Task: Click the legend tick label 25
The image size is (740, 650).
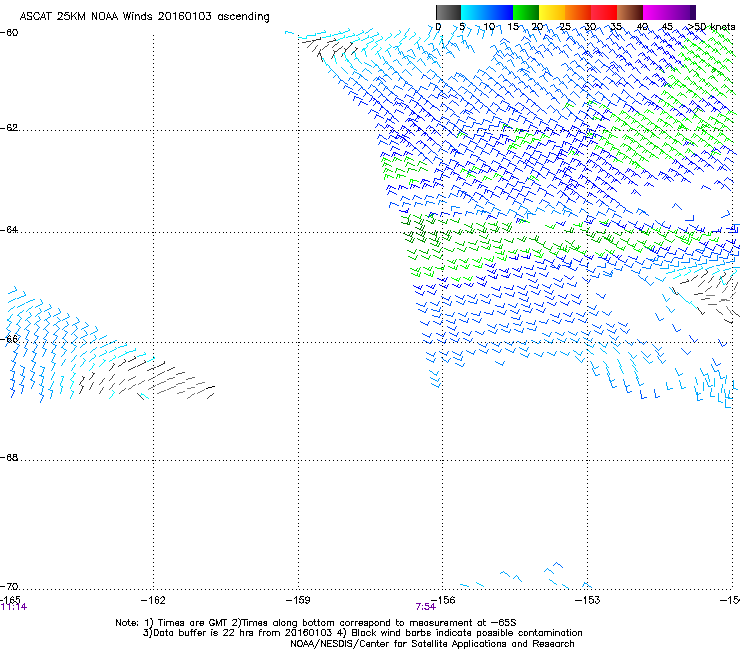Action: [x=565, y=27]
